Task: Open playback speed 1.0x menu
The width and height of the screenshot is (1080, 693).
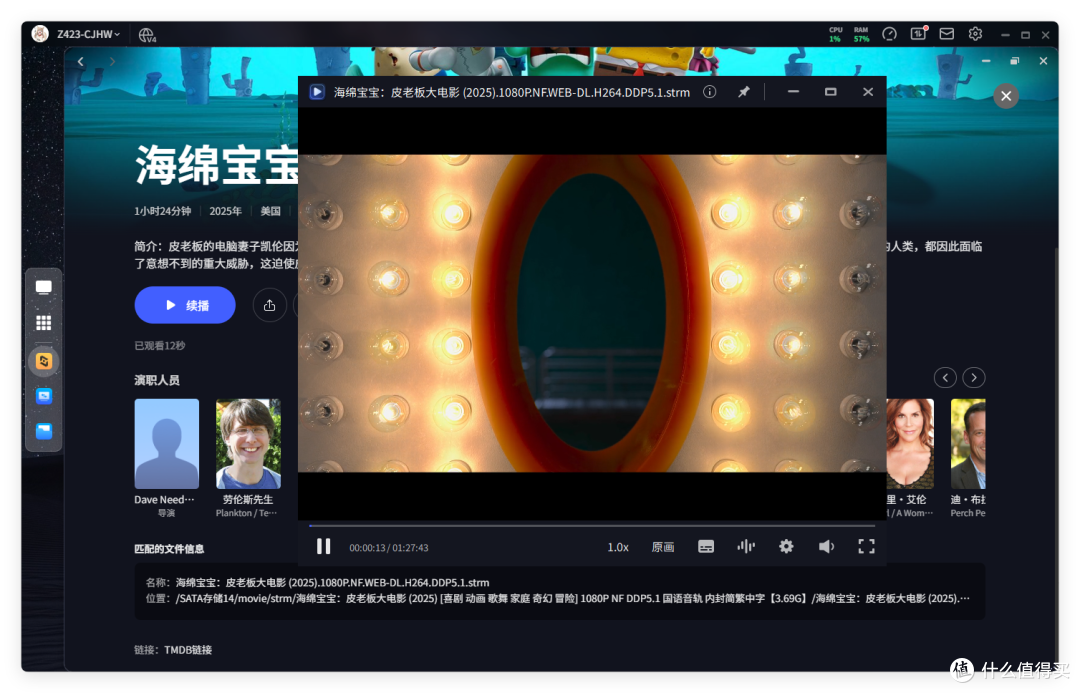Action: coord(618,547)
